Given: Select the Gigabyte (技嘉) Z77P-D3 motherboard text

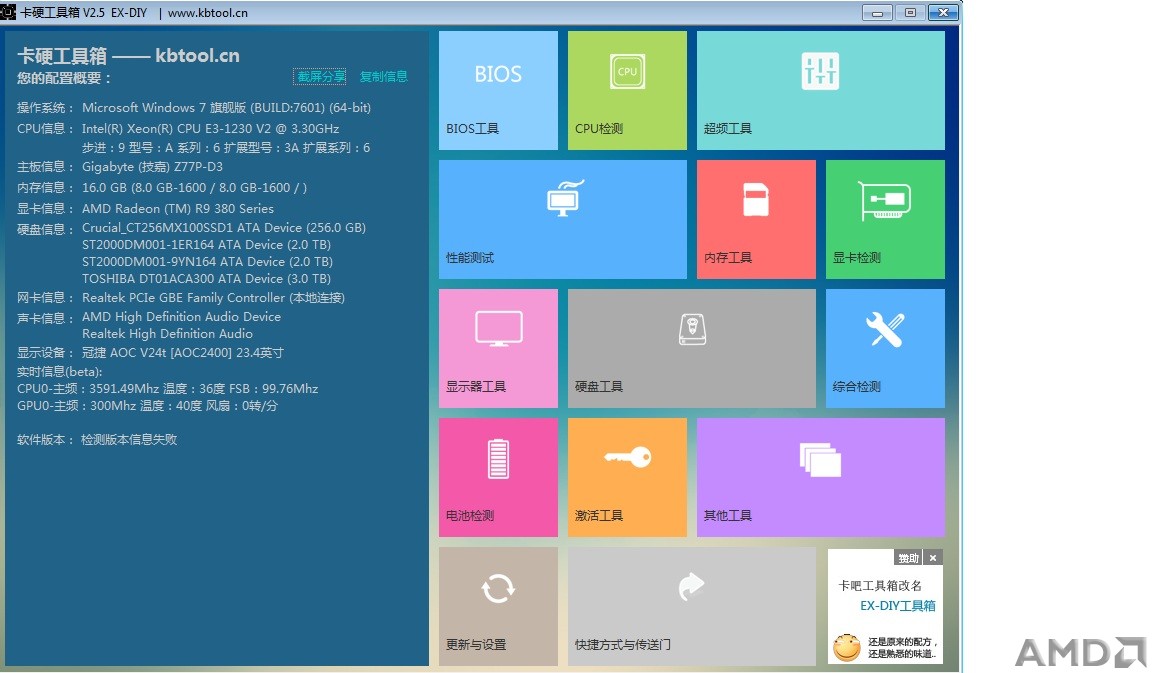Looking at the screenshot, I should pos(152,167).
